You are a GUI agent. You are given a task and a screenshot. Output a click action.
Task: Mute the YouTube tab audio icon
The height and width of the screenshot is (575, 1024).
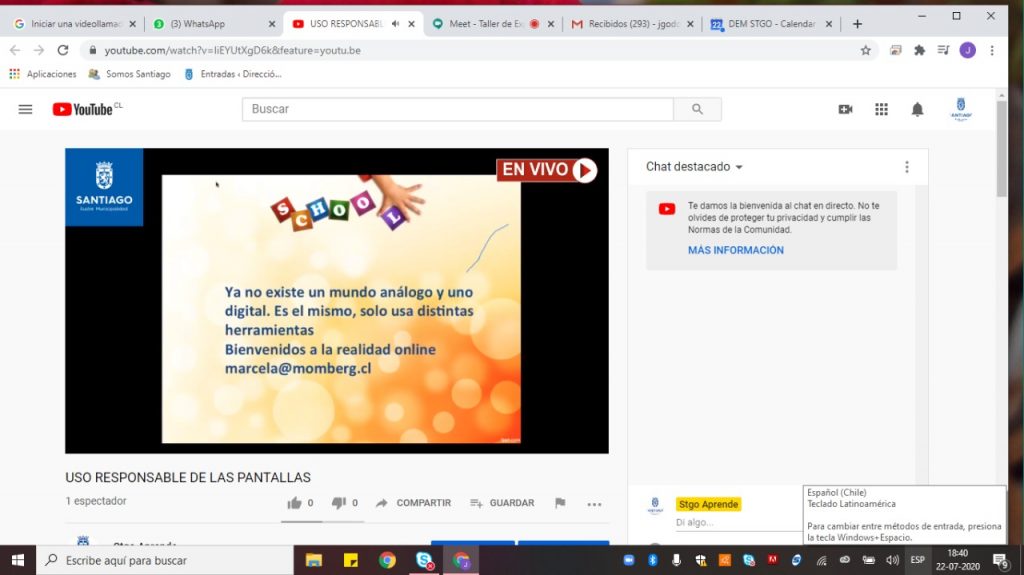click(x=395, y=24)
